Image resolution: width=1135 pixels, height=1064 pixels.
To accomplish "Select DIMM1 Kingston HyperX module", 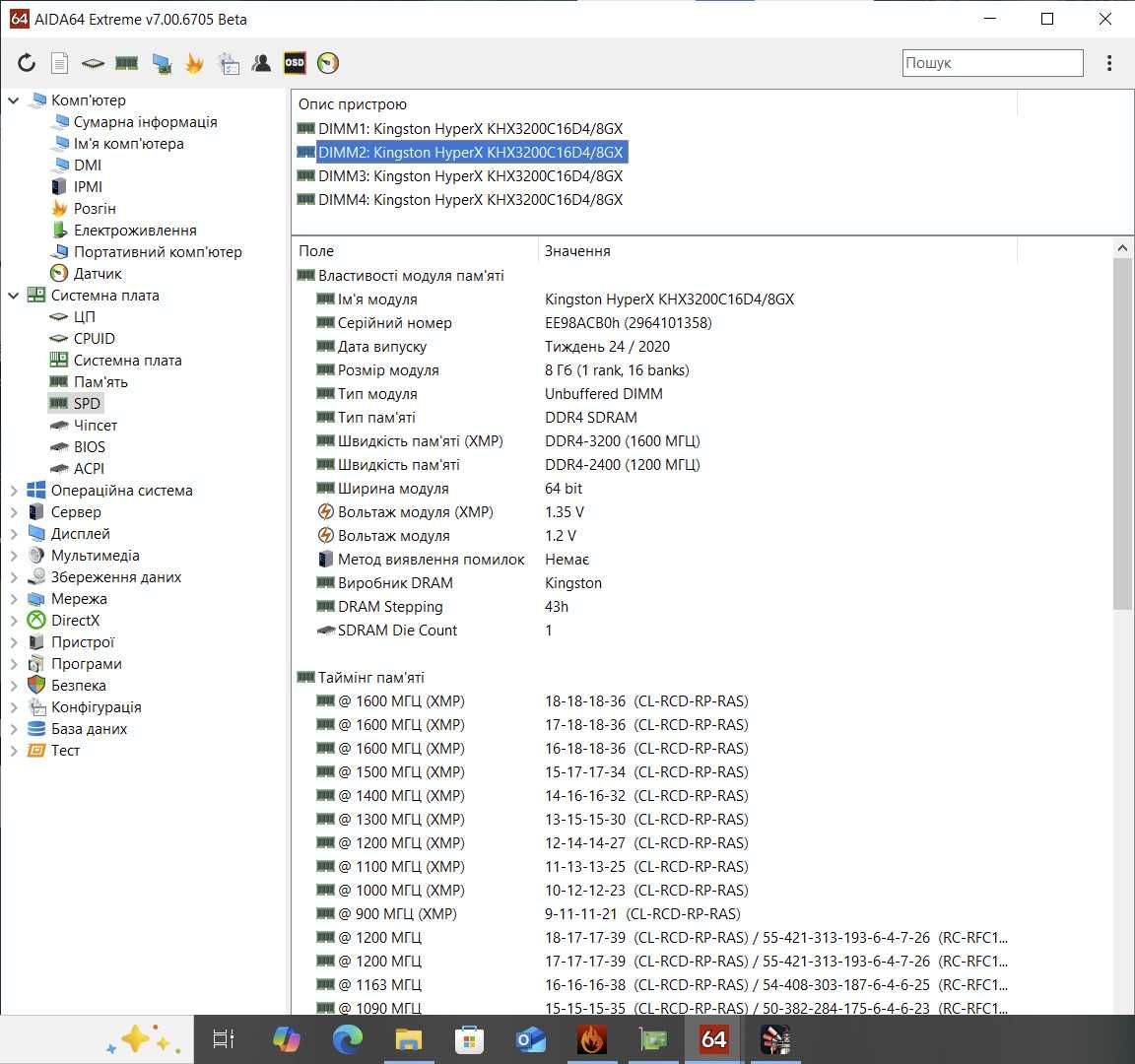I will coord(470,129).
